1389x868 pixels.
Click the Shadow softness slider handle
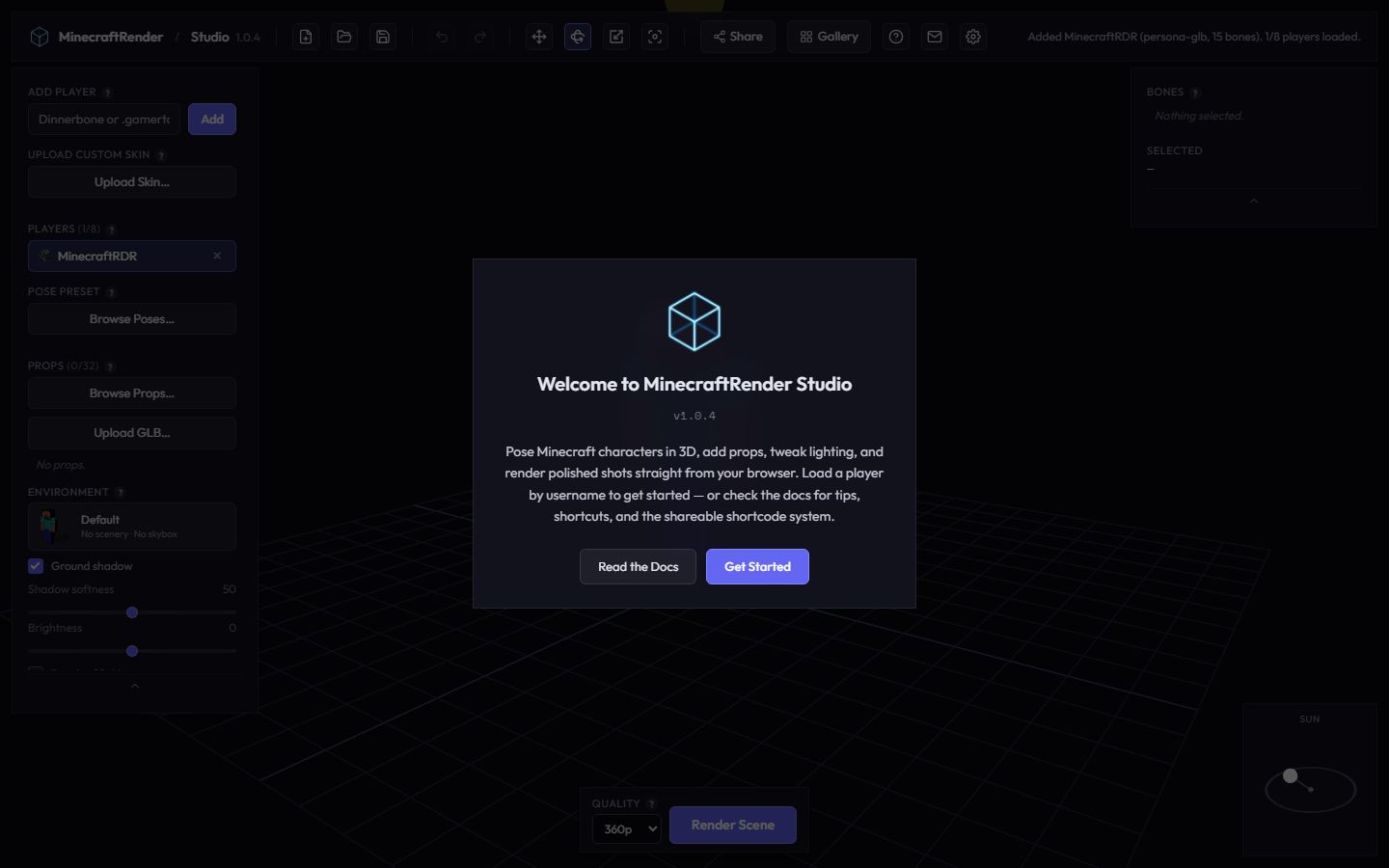(x=132, y=612)
